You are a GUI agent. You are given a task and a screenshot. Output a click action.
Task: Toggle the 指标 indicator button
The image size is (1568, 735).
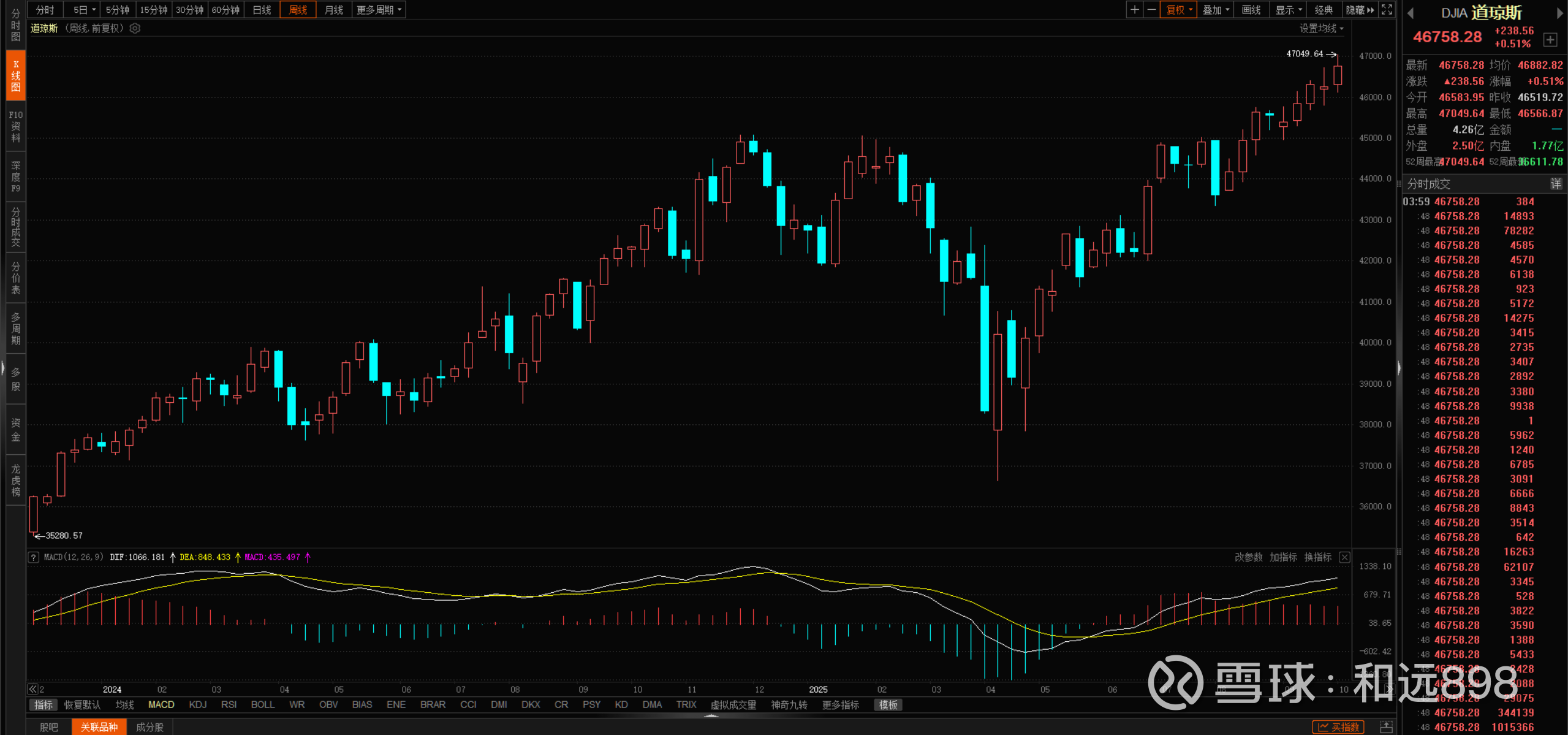click(x=43, y=705)
